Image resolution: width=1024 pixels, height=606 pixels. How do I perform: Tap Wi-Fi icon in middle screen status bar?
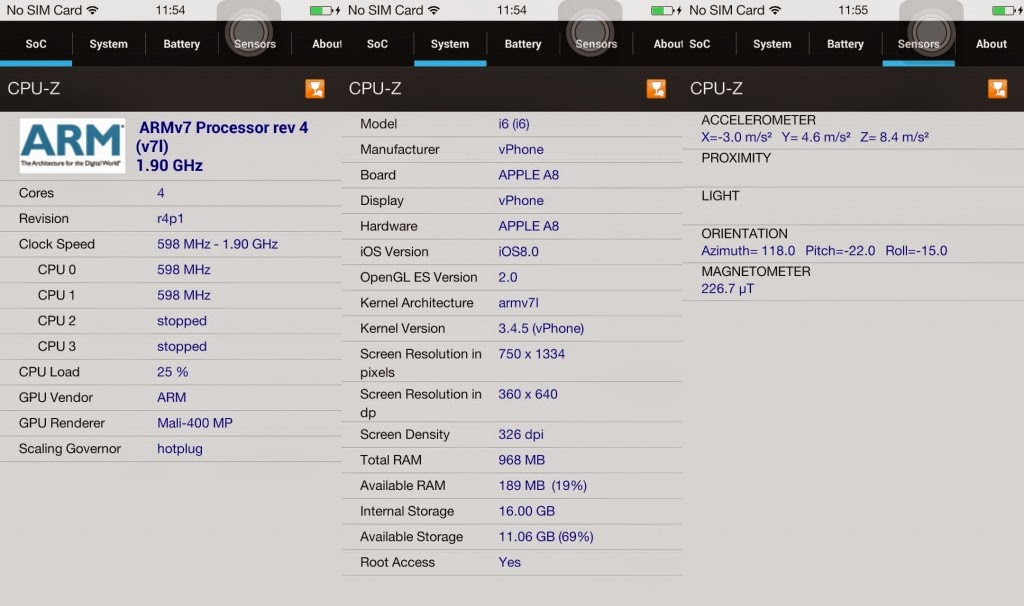pos(434,10)
